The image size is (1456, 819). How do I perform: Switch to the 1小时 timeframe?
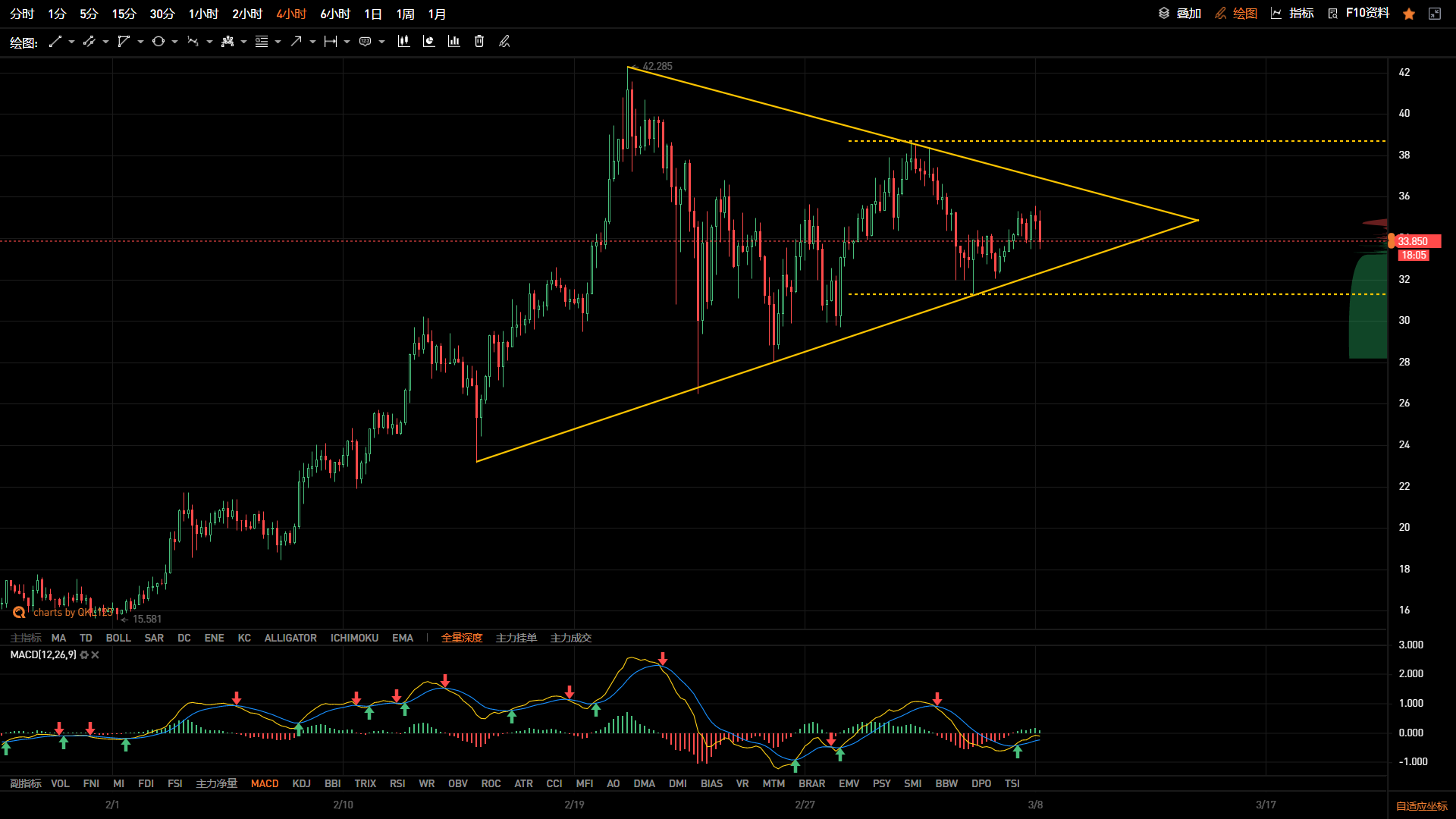(x=203, y=14)
